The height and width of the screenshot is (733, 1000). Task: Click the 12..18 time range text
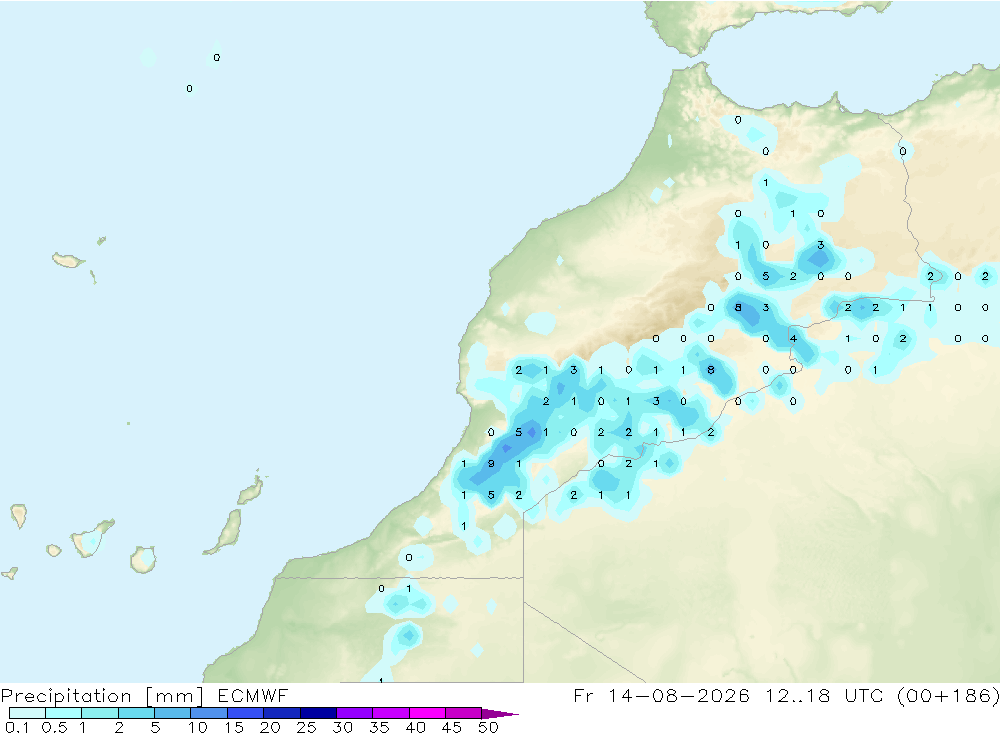(x=798, y=695)
